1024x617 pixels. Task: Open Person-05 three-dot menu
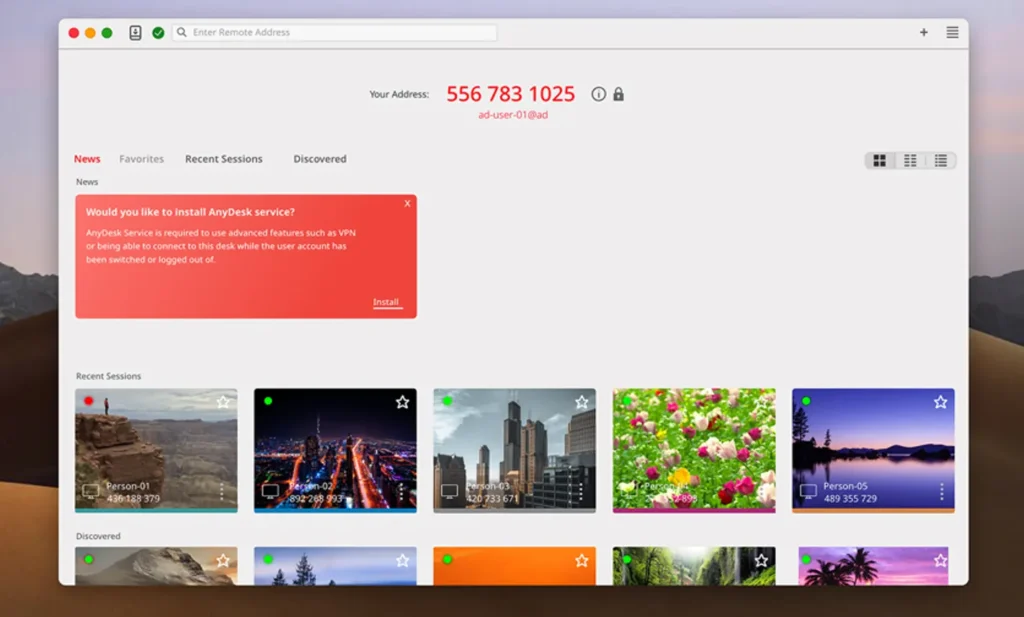coord(941,492)
